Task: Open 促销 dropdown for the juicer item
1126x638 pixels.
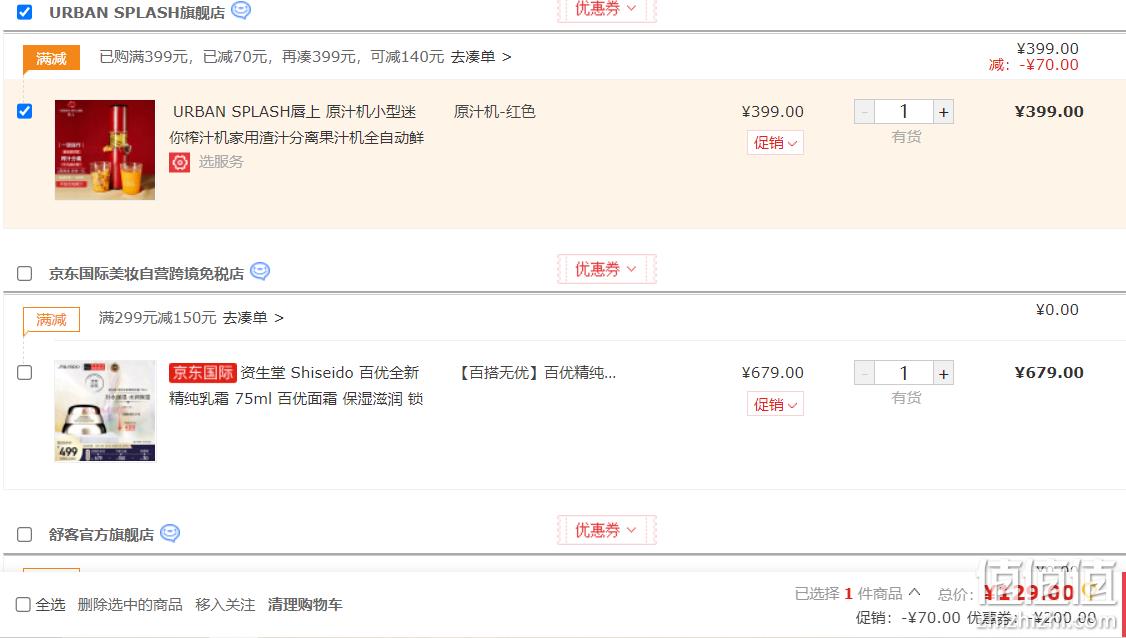Action: pyautogui.click(x=775, y=143)
